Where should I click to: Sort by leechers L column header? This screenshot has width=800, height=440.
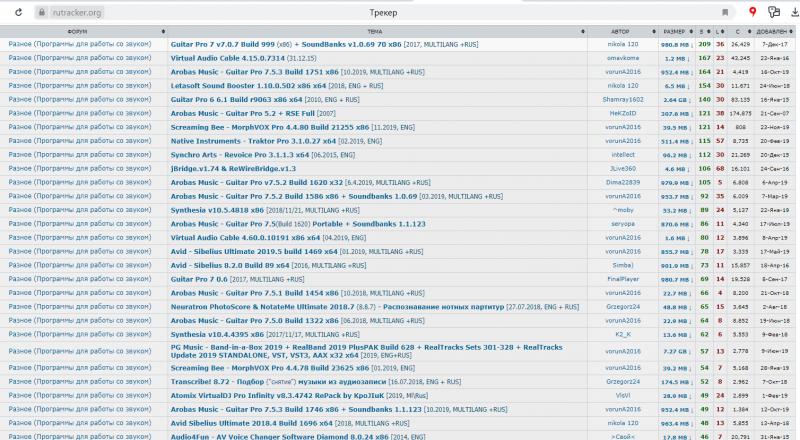[x=717, y=32]
